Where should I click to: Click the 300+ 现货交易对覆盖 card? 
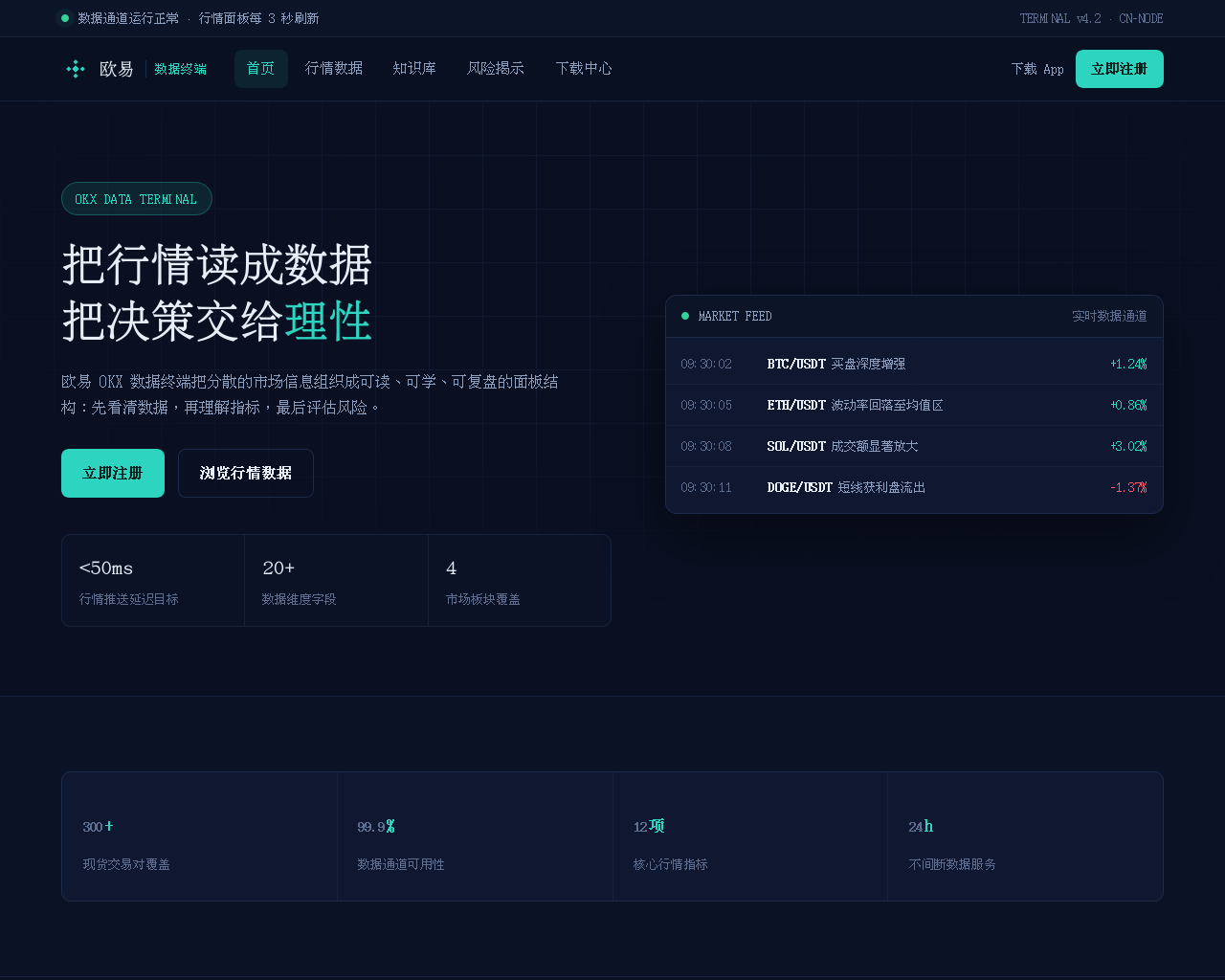tap(199, 836)
